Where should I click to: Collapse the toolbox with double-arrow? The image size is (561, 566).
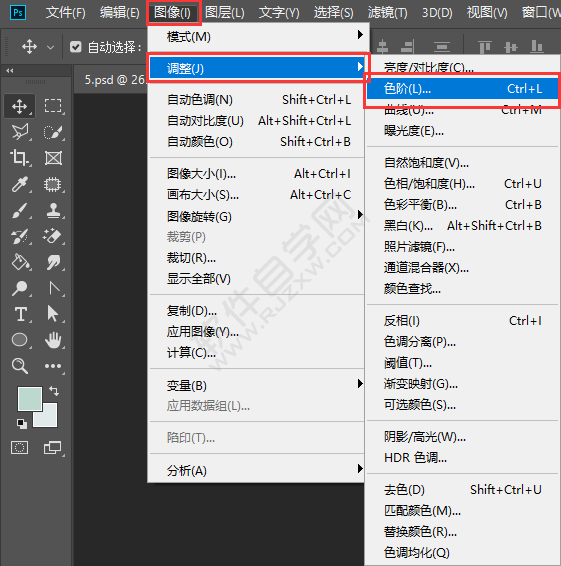click(x=10, y=71)
